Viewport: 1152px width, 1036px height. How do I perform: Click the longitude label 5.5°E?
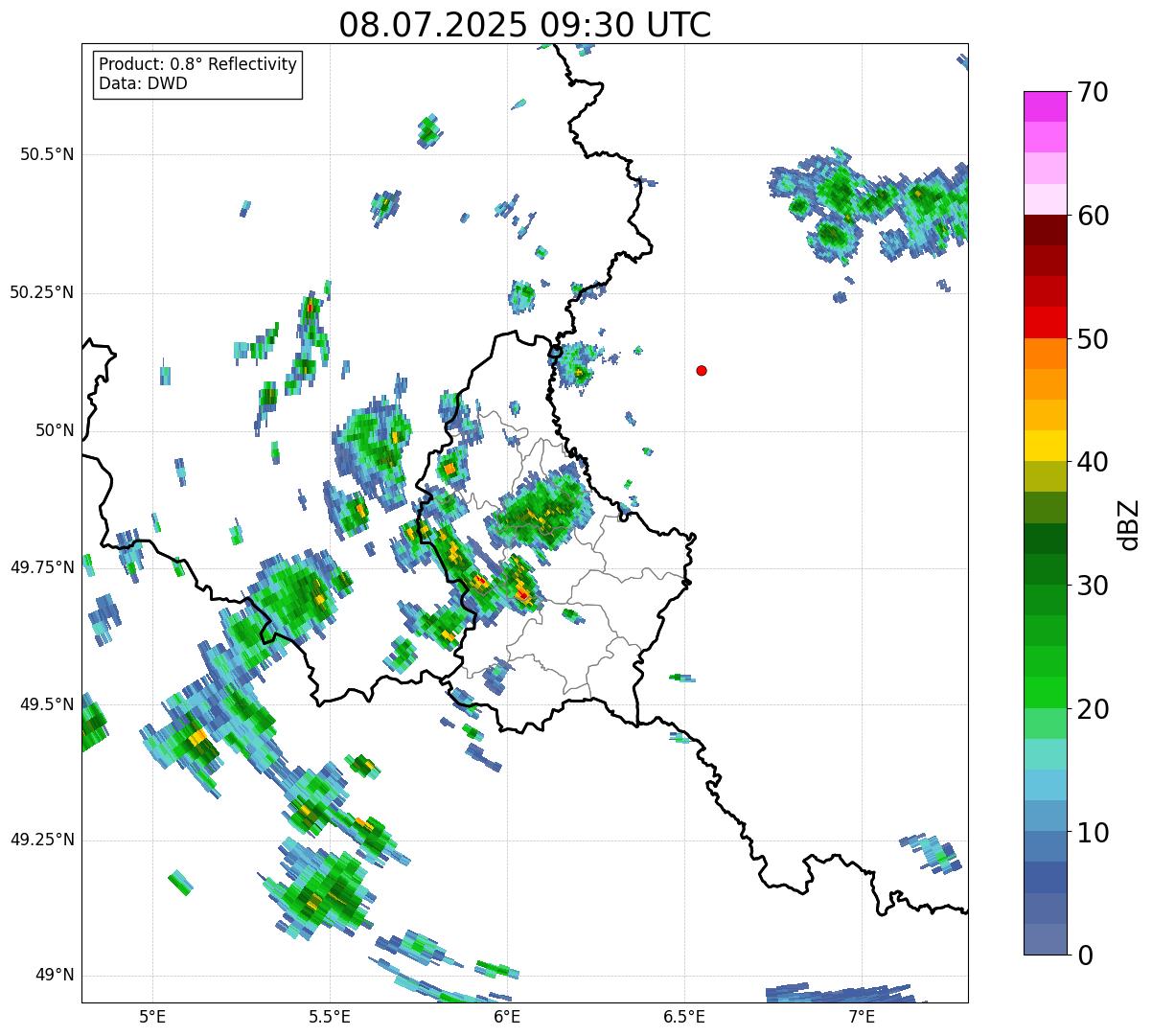coord(330,1016)
